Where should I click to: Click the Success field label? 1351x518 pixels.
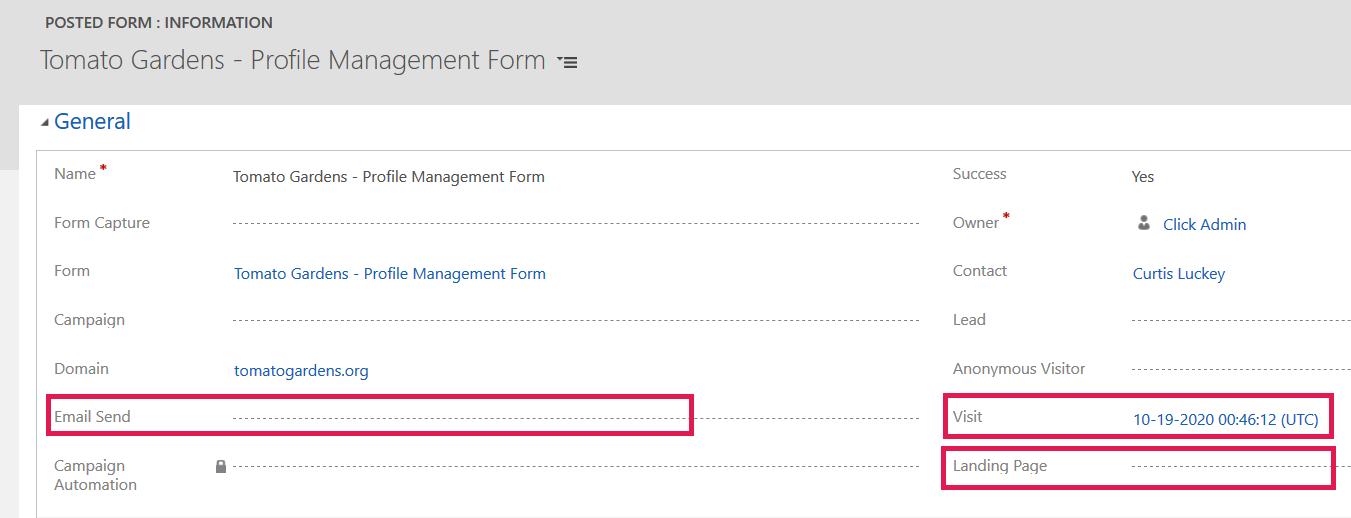980,174
